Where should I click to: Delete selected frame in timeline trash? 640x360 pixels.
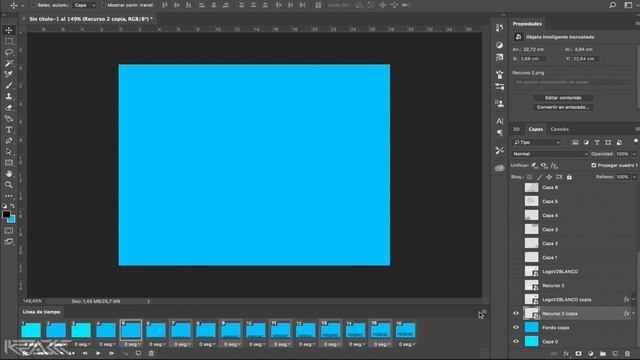[151, 353]
